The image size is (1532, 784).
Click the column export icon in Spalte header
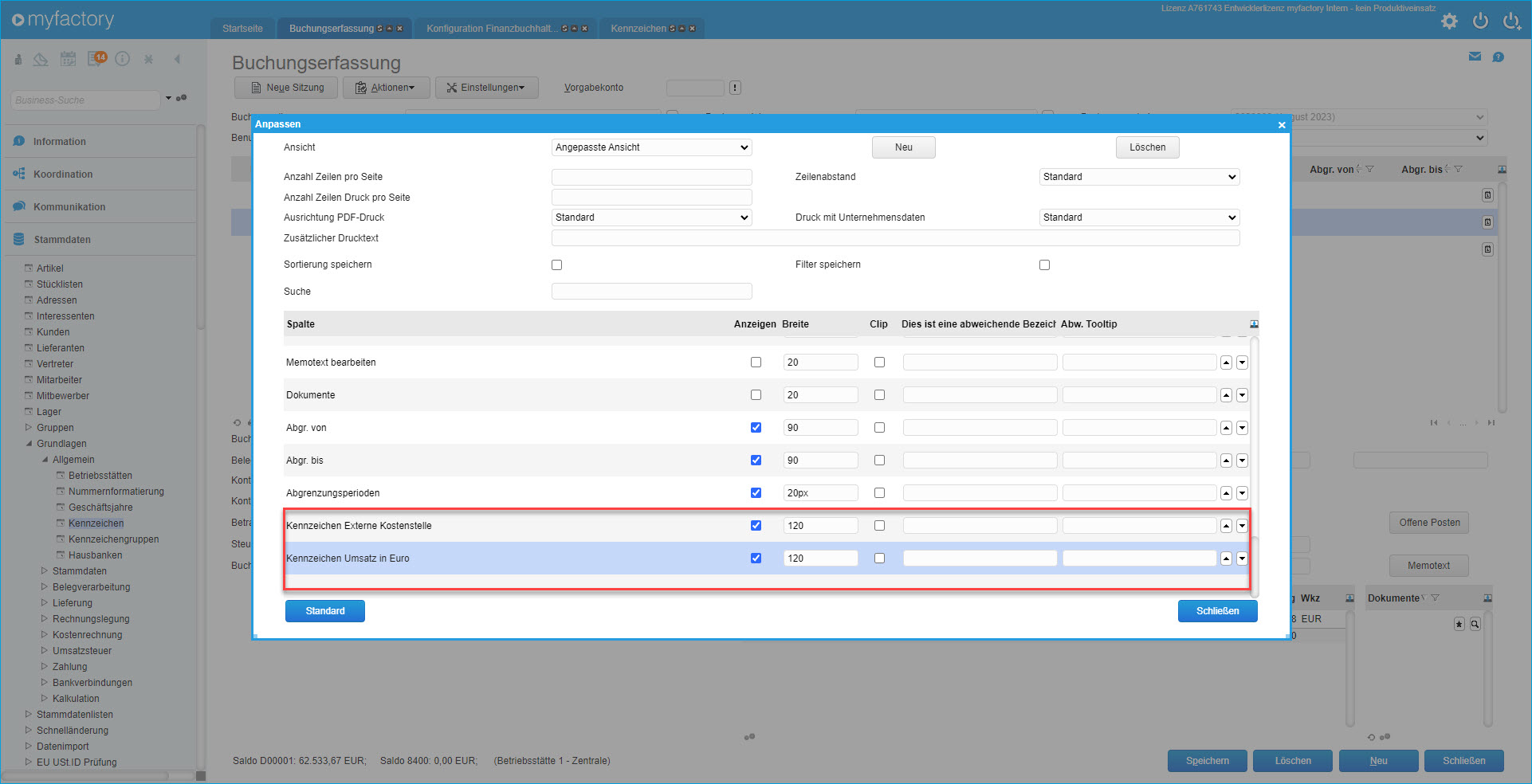1254,324
